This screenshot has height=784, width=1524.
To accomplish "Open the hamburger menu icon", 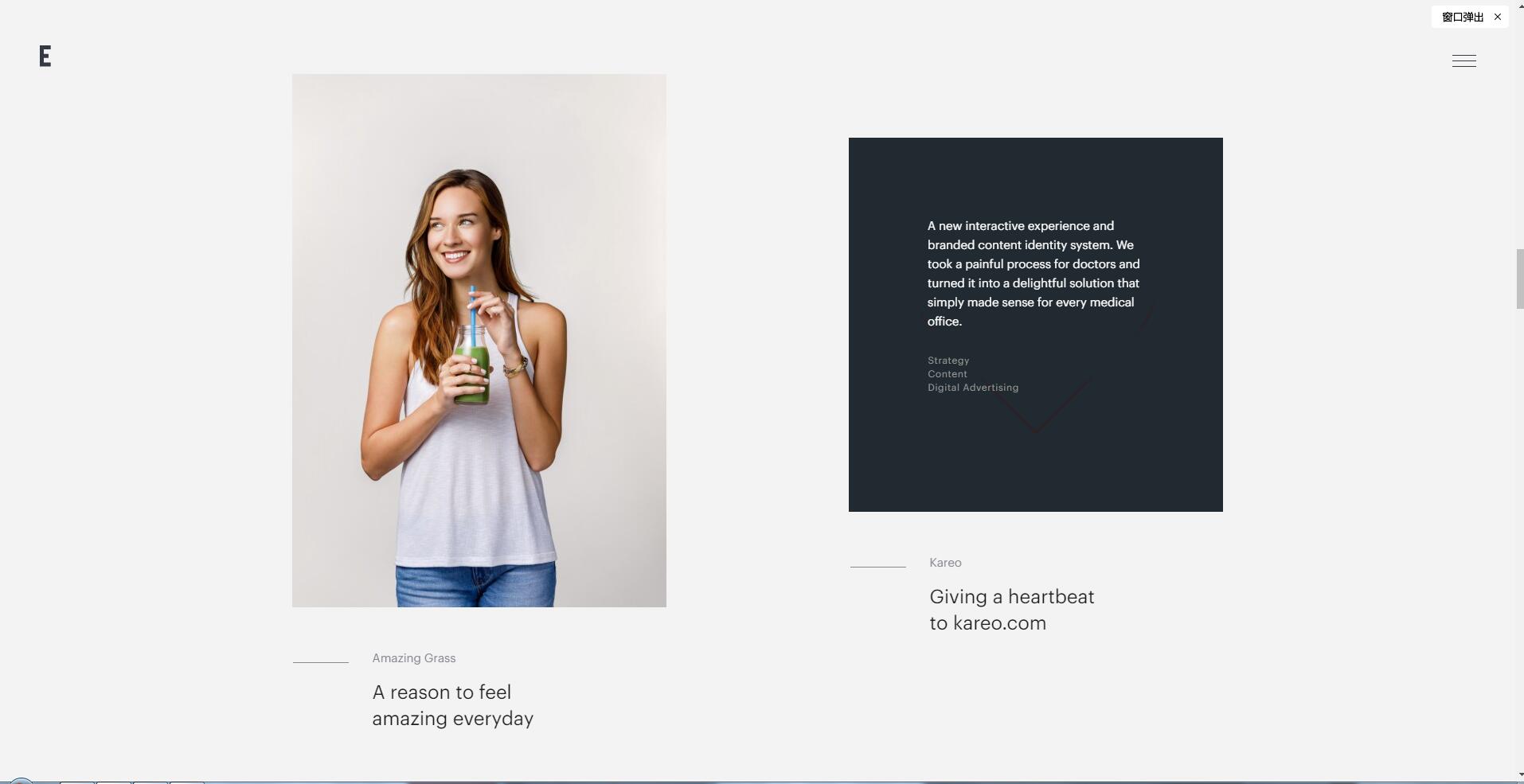I will tap(1463, 60).
